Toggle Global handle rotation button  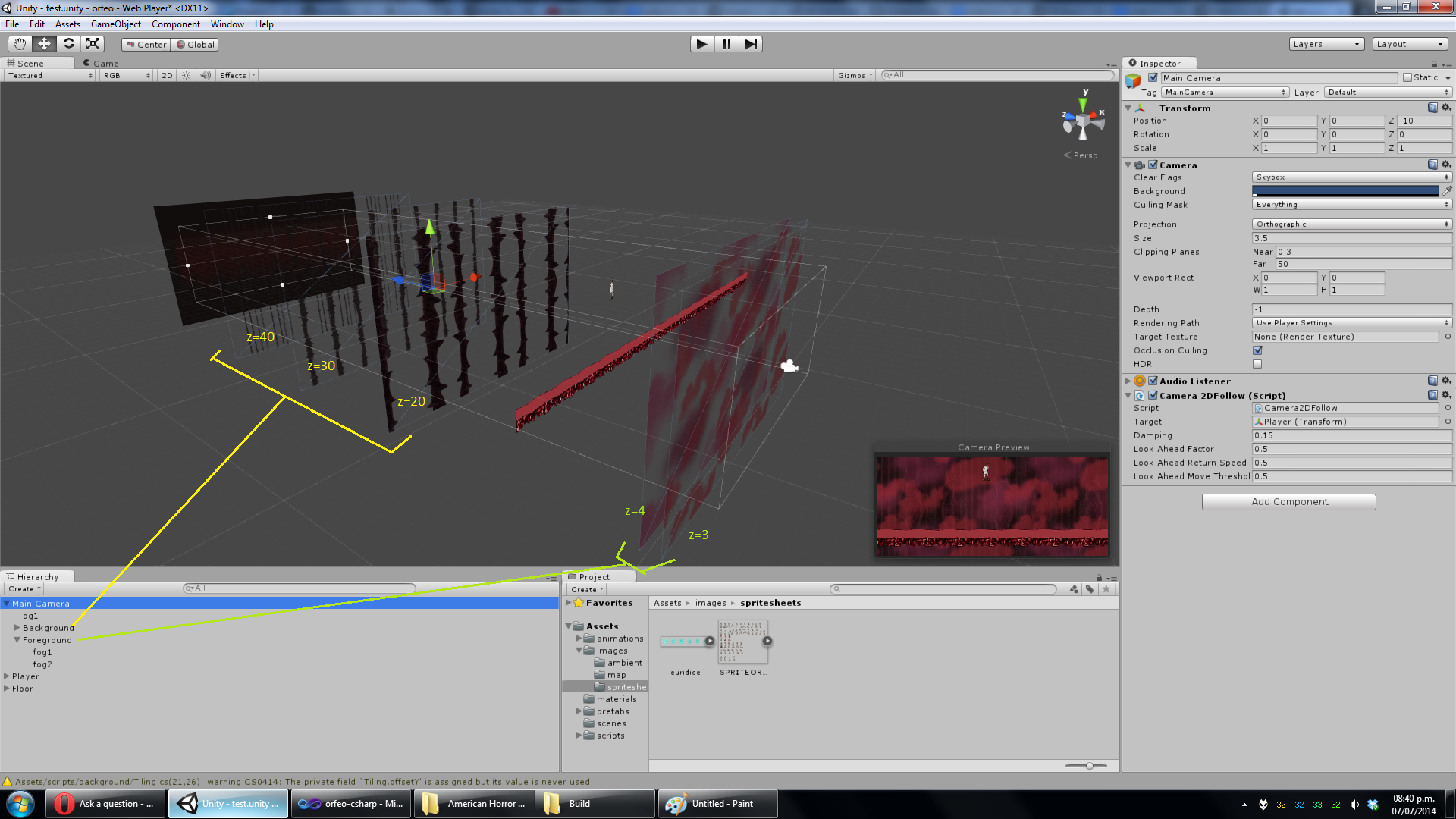click(x=195, y=45)
